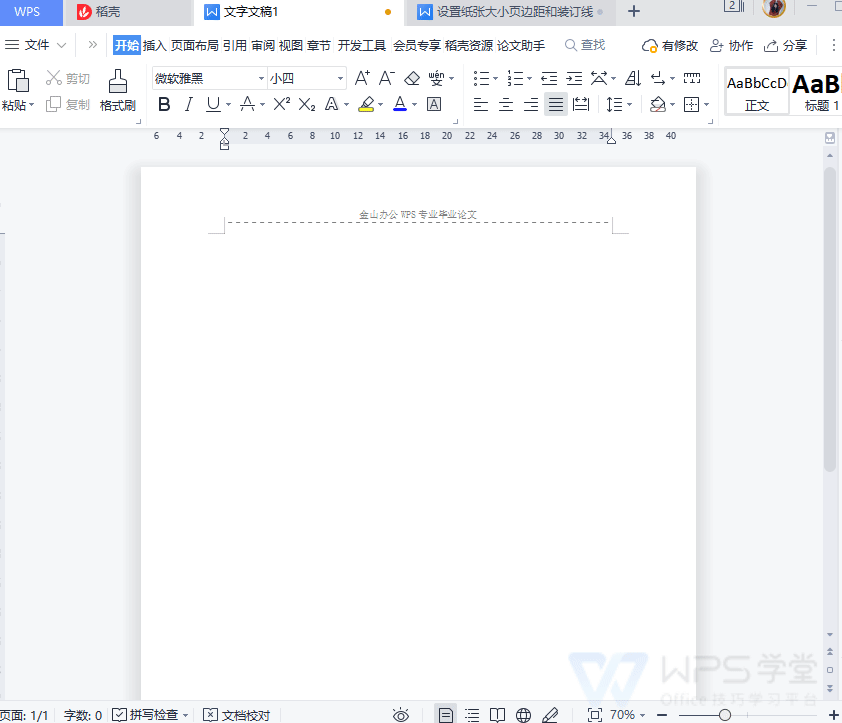Open the pinyin guide (拼音指南) tool
This screenshot has width=842, height=723.
[437, 78]
